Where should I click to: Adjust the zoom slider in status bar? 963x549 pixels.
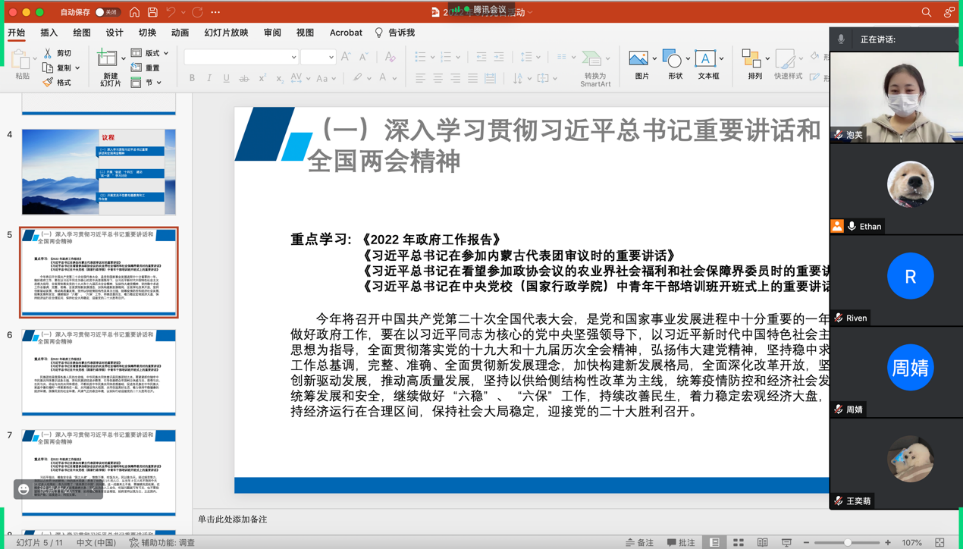[848, 542]
